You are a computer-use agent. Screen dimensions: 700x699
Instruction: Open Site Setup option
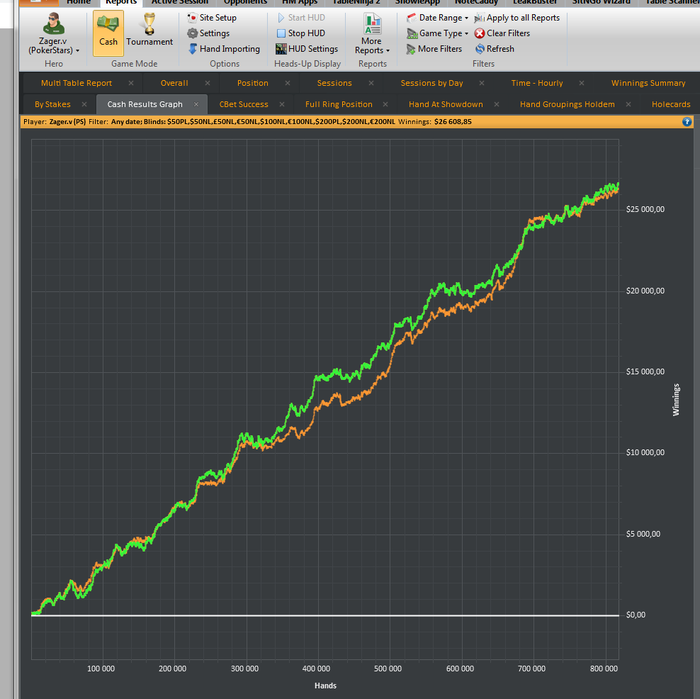[x=212, y=18]
